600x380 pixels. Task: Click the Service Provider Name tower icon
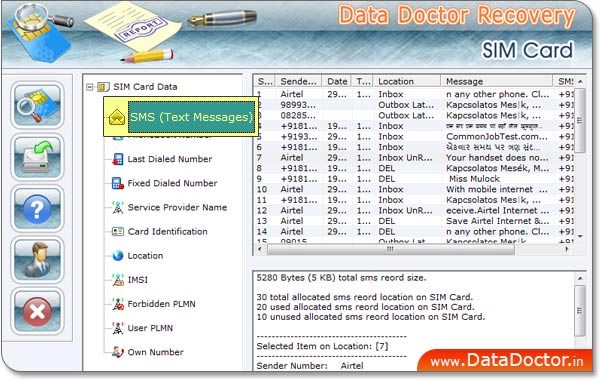coord(118,207)
